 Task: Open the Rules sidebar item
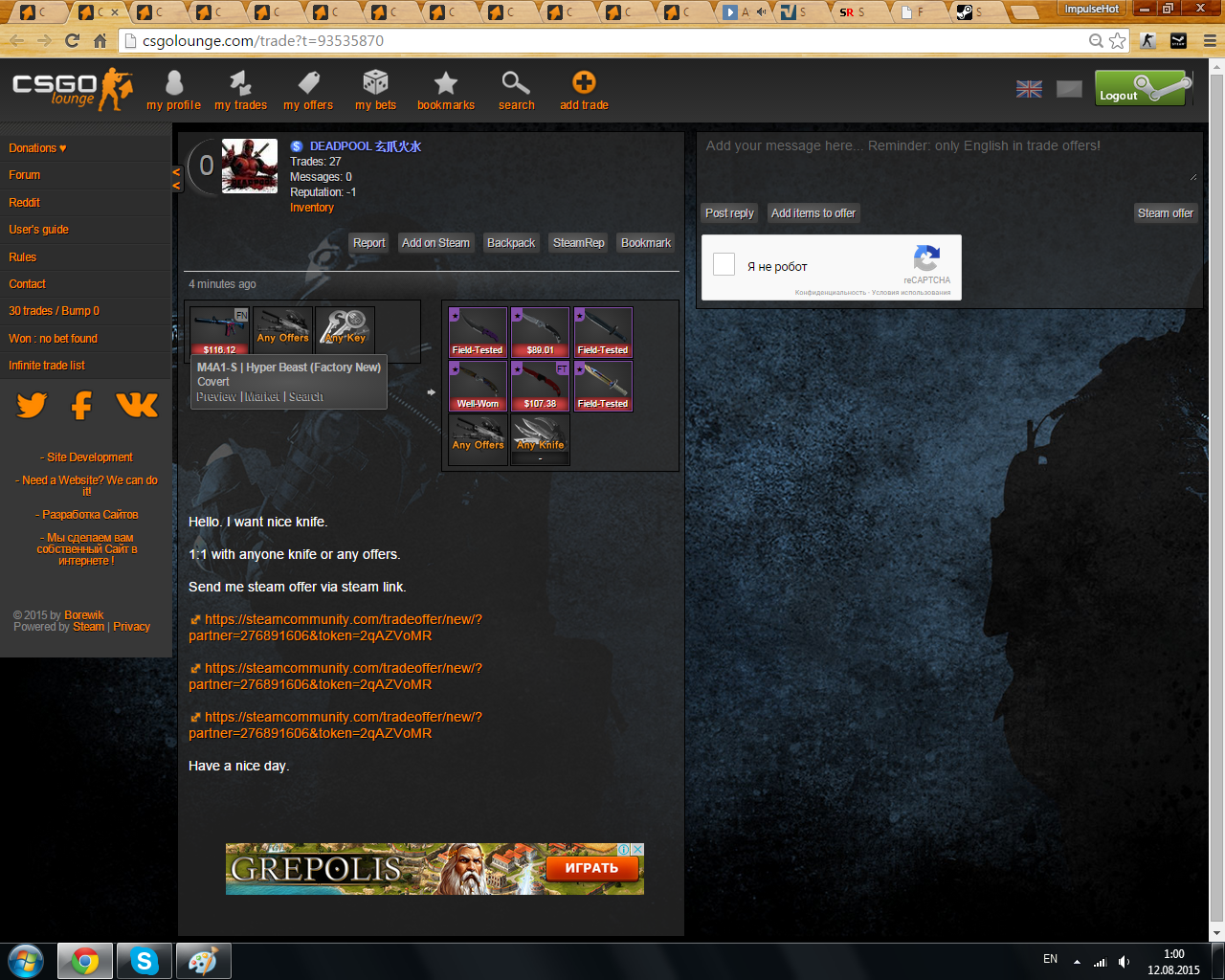click(23, 257)
